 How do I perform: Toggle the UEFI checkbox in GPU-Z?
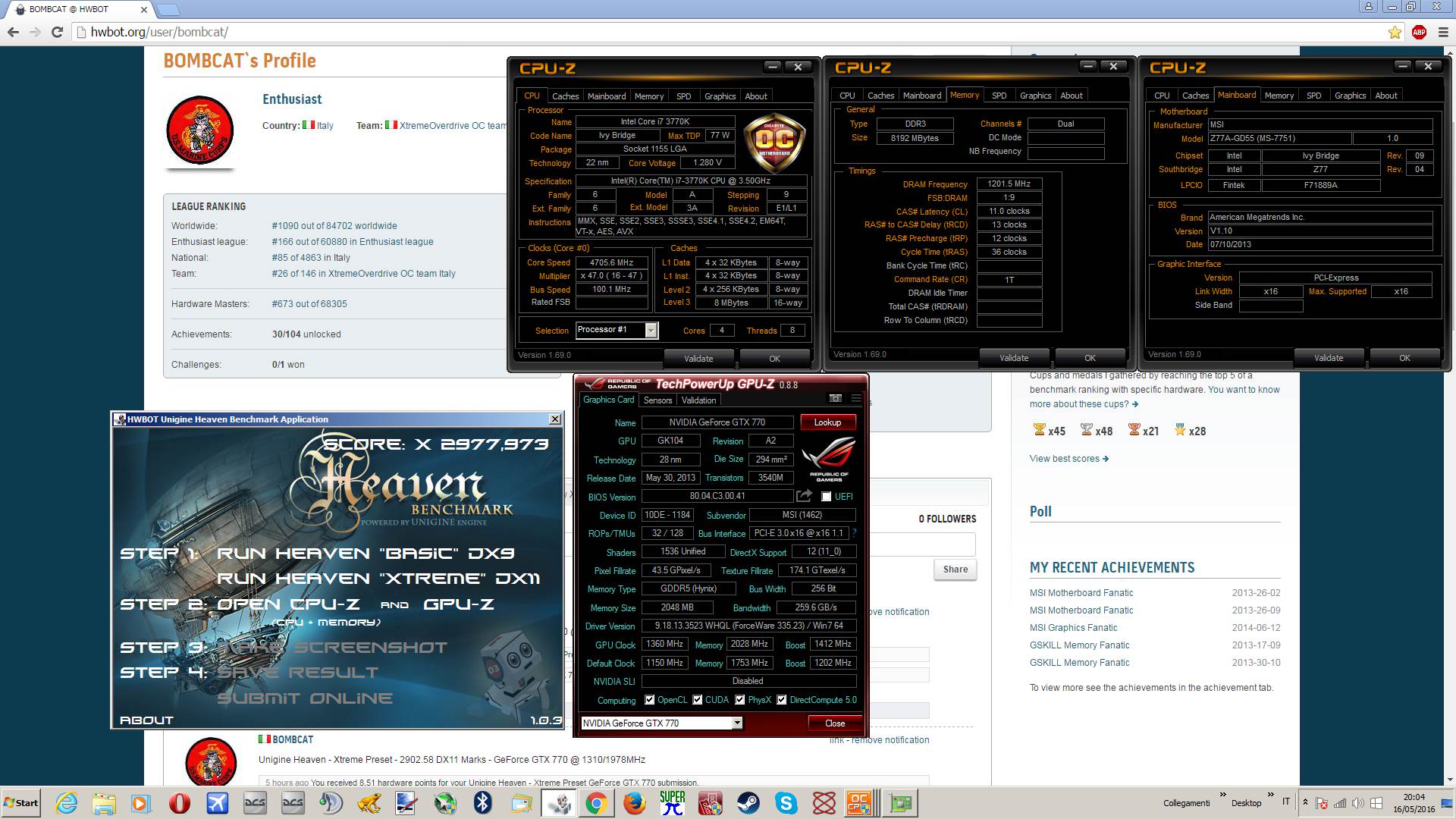pyautogui.click(x=826, y=497)
